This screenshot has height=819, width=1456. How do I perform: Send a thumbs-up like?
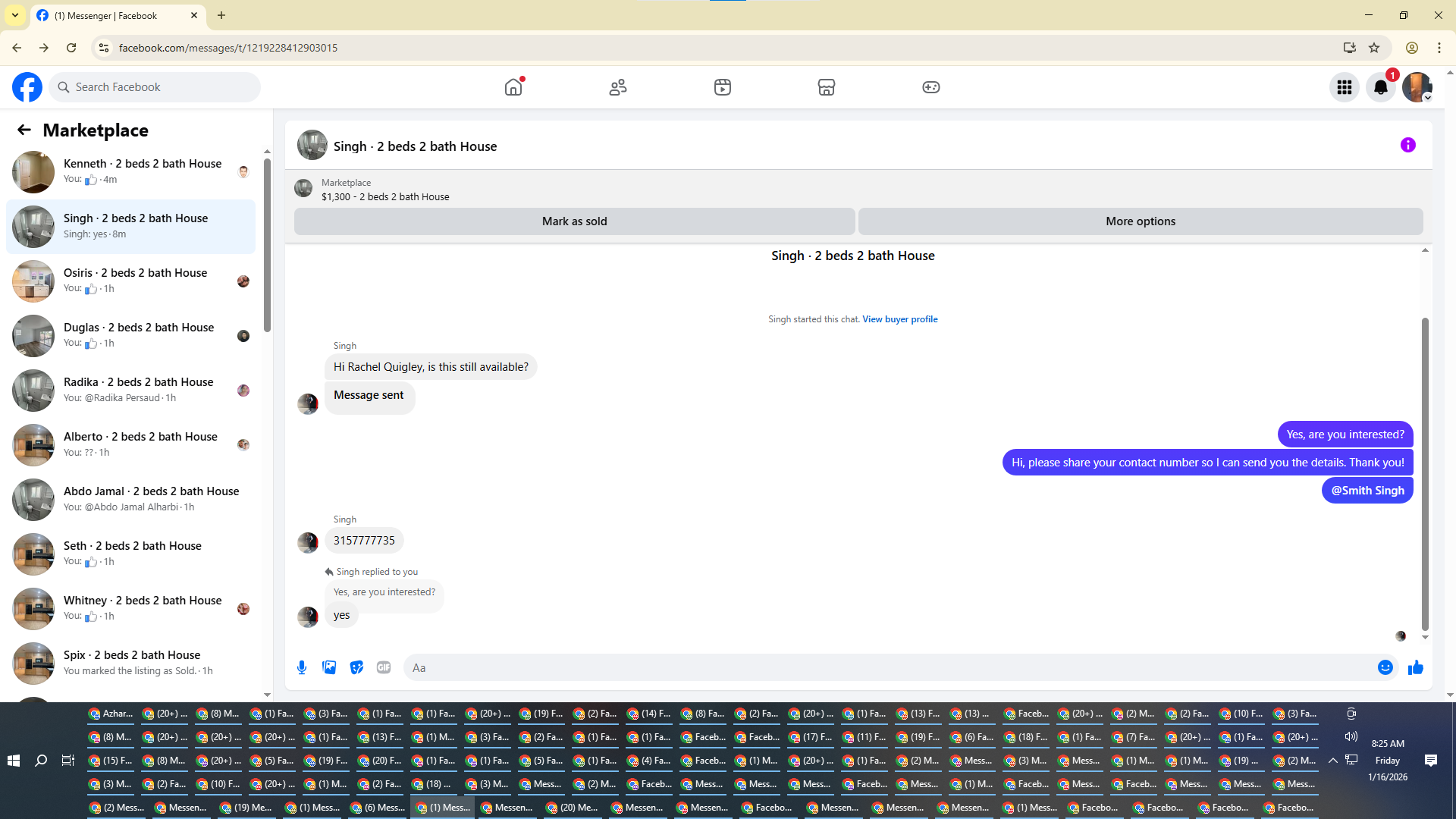pos(1415,667)
